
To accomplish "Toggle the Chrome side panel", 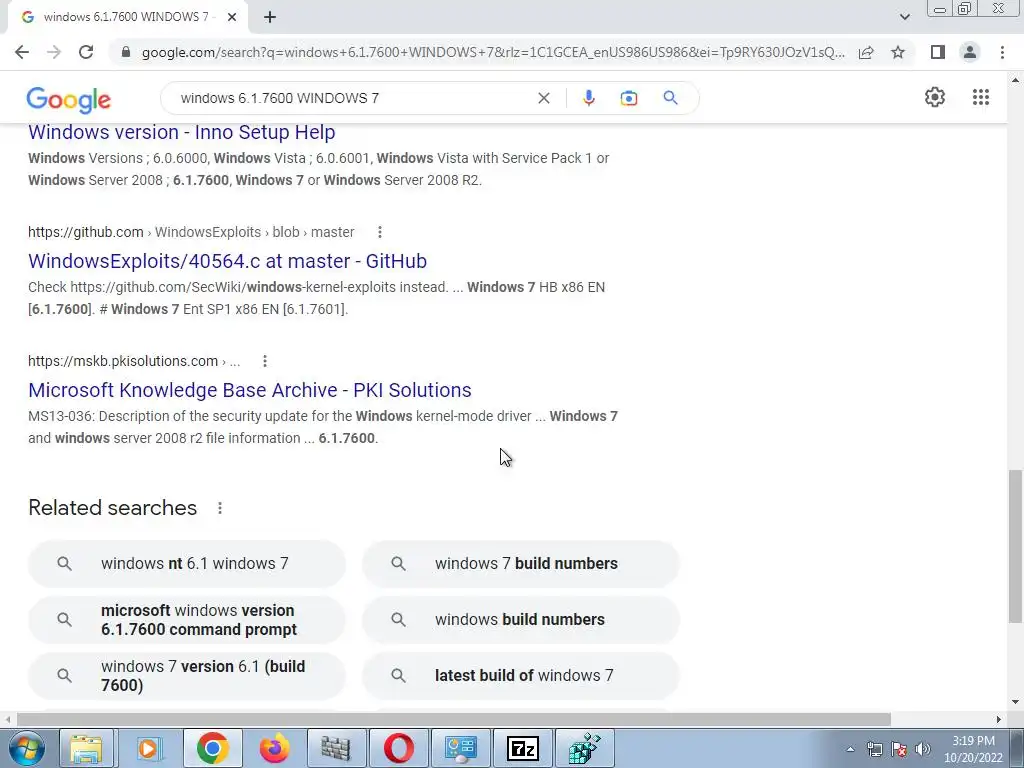I will 938,52.
